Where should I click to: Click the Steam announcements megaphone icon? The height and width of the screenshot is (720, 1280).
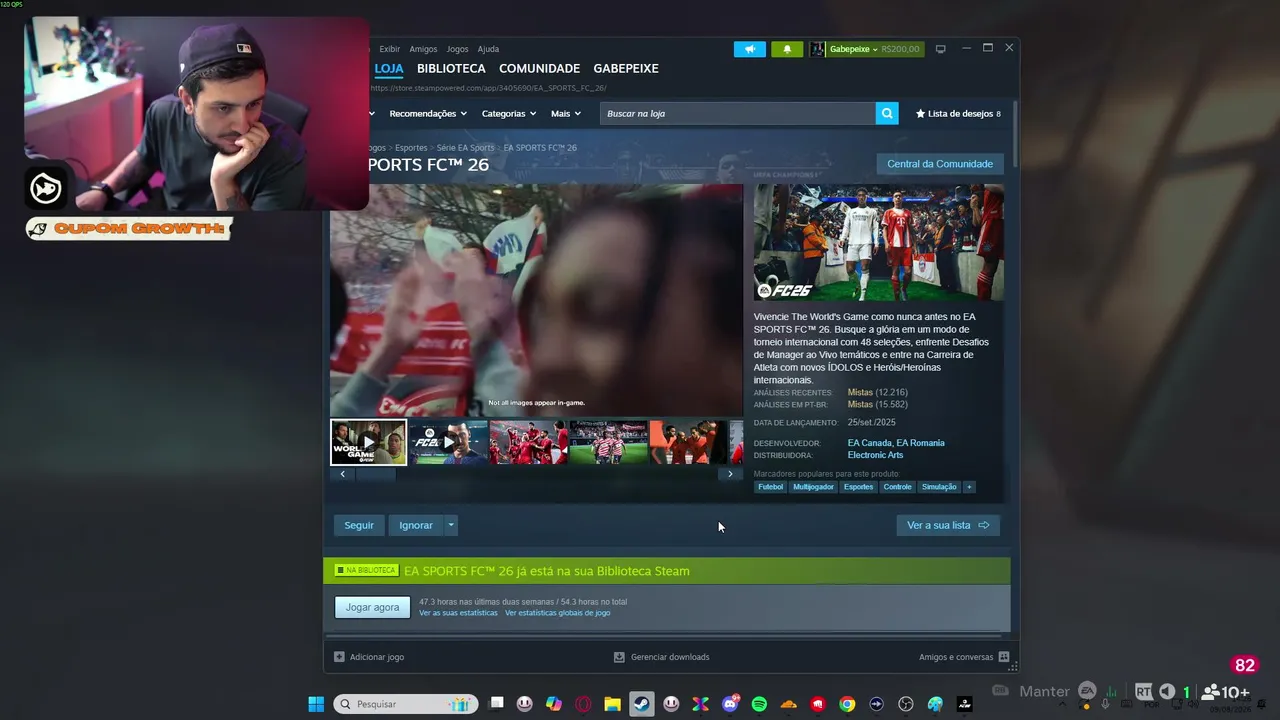tap(749, 49)
